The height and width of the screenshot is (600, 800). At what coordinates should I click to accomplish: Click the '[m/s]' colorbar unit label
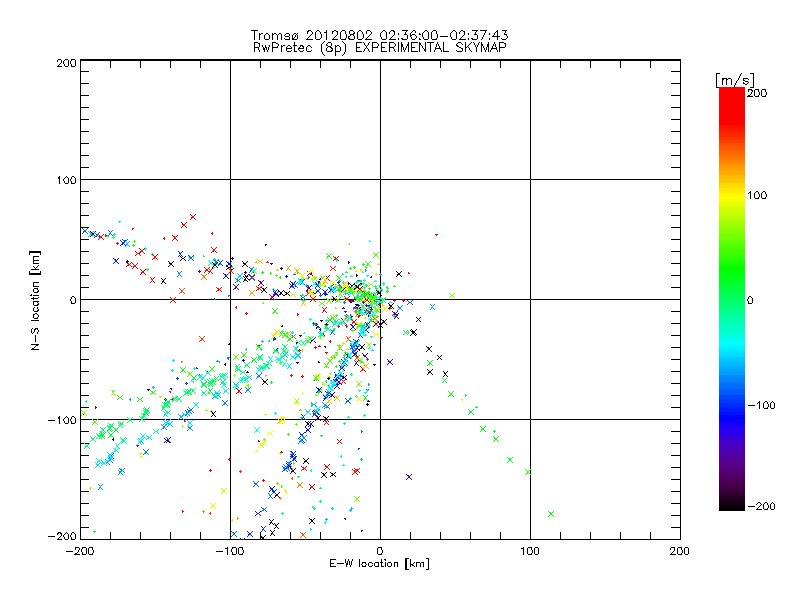pos(735,80)
